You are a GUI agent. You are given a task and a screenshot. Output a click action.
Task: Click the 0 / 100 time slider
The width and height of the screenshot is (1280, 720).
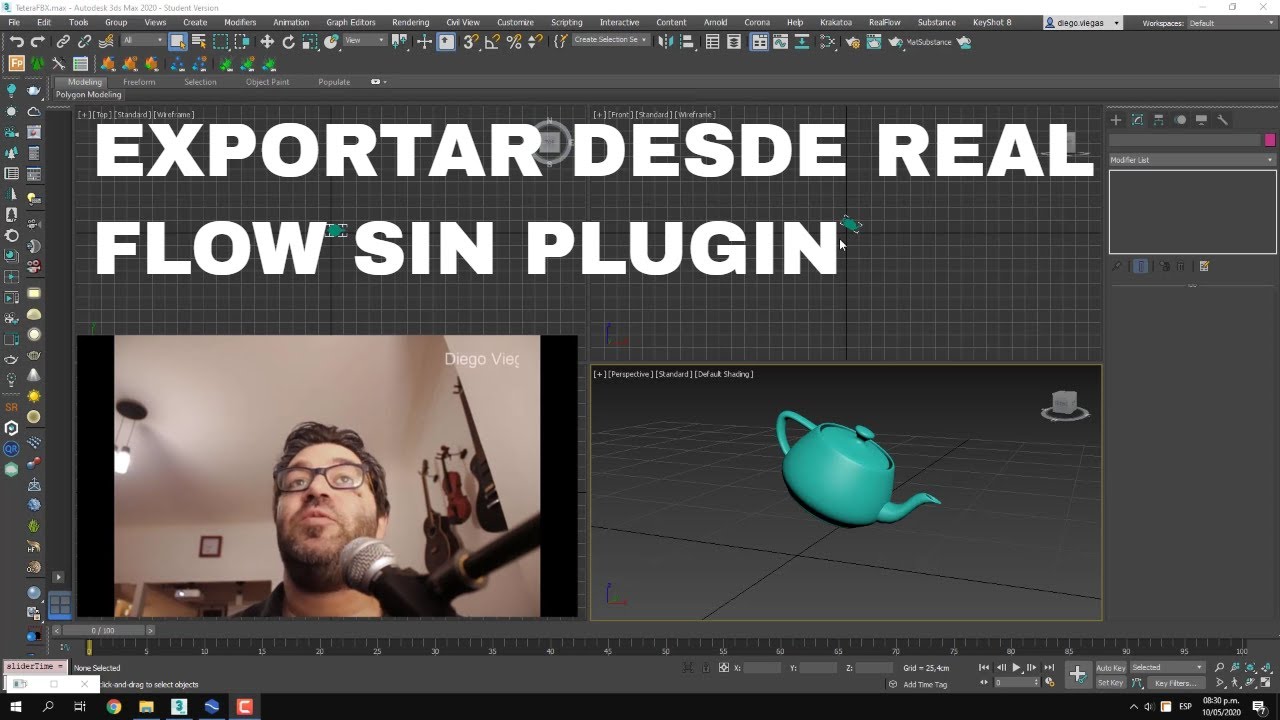pyautogui.click(x=102, y=630)
